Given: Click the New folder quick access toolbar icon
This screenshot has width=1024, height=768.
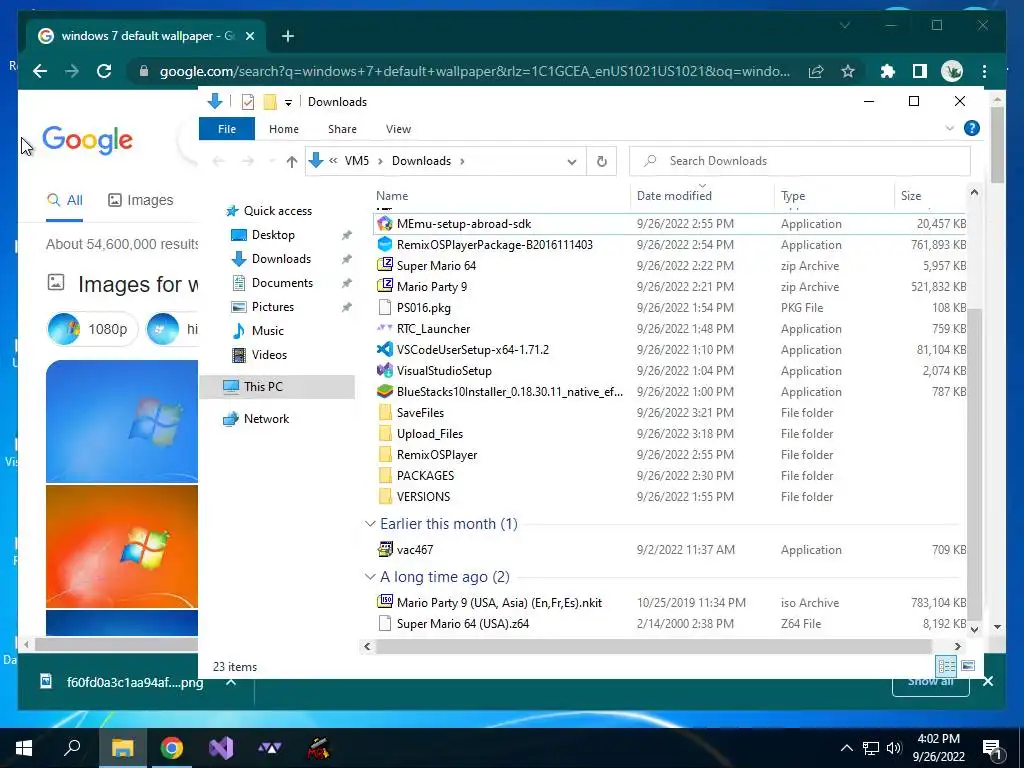Looking at the screenshot, I should [270, 102].
